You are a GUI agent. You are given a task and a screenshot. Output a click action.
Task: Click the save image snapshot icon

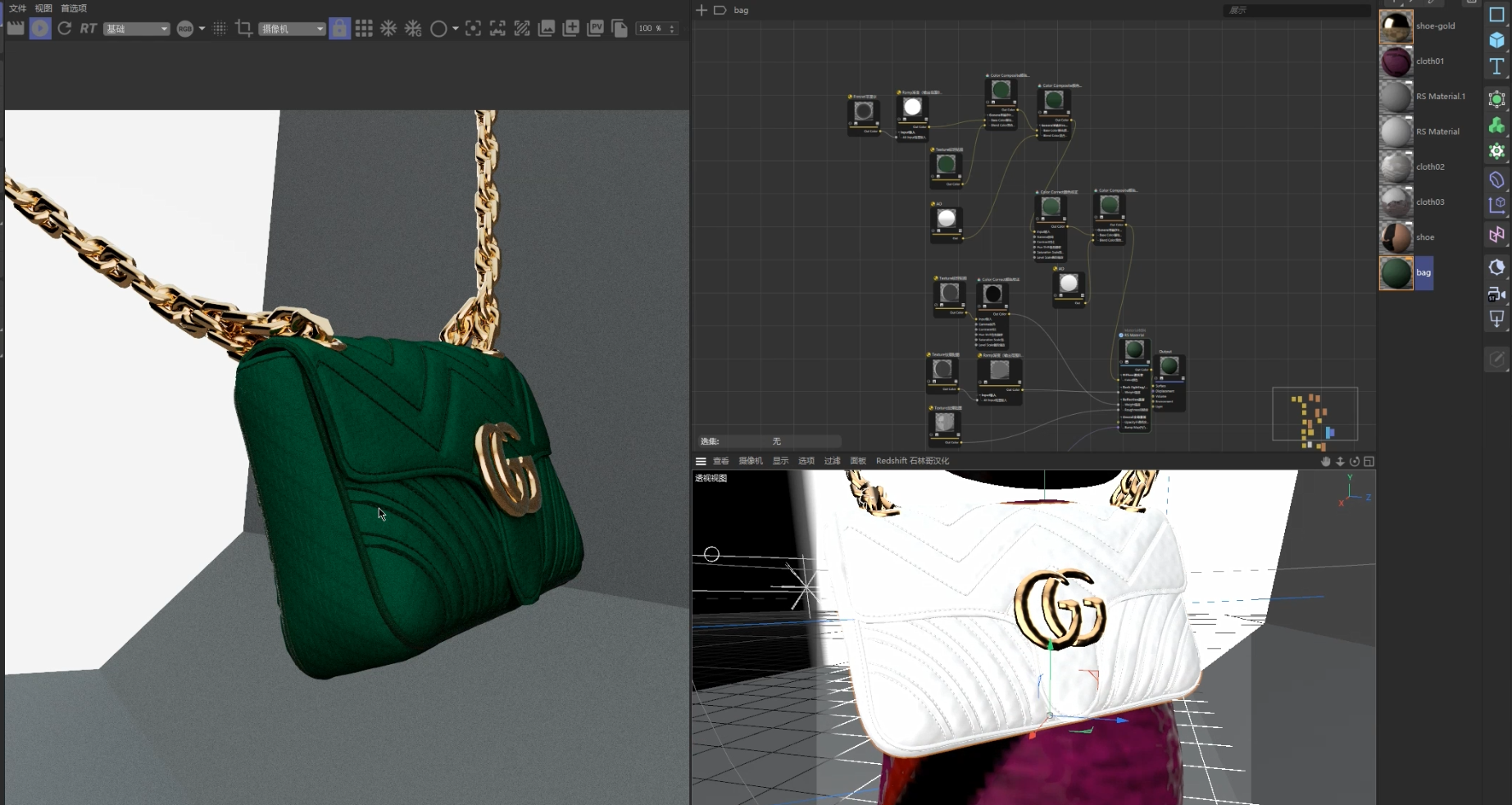(x=547, y=29)
